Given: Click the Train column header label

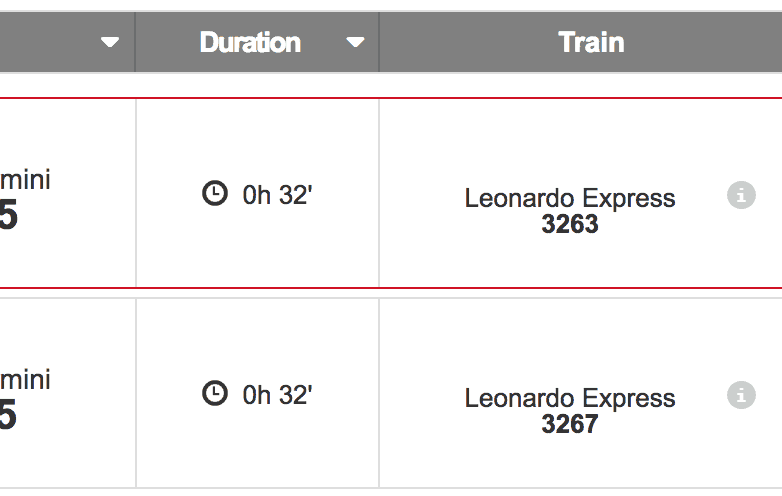Looking at the screenshot, I should tap(591, 42).
